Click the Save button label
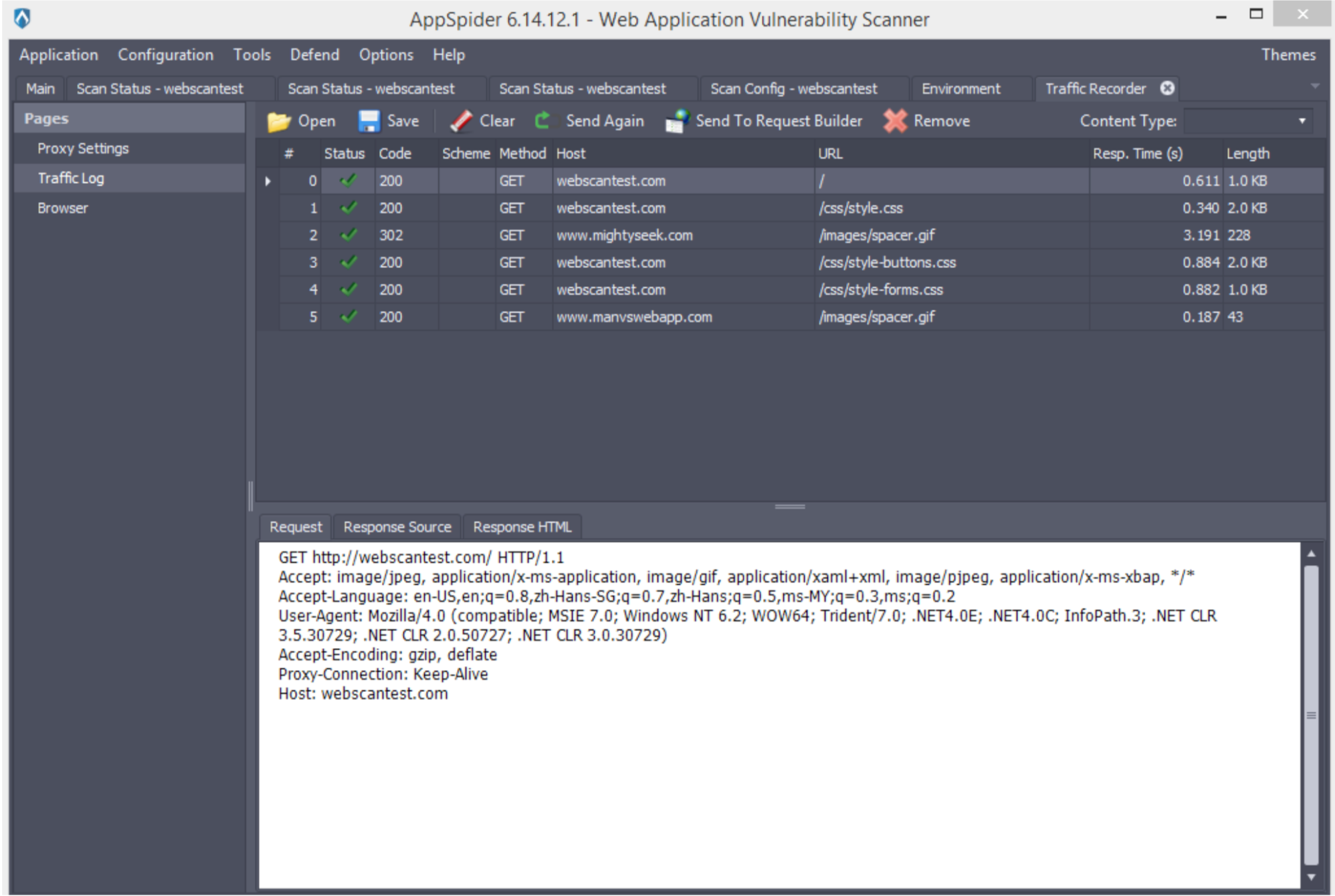This screenshot has height=896, width=1335. 403,121
